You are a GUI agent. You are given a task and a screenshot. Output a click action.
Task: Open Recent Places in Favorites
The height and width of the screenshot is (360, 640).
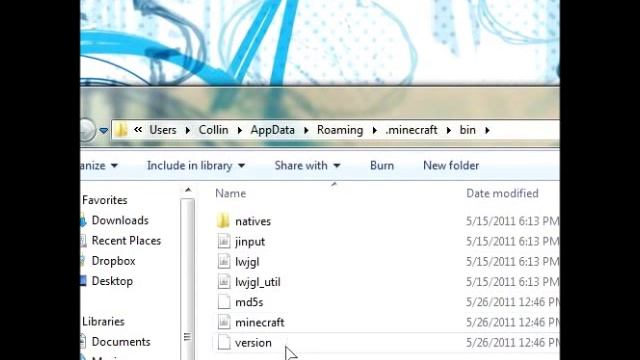(x=126, y=240)
